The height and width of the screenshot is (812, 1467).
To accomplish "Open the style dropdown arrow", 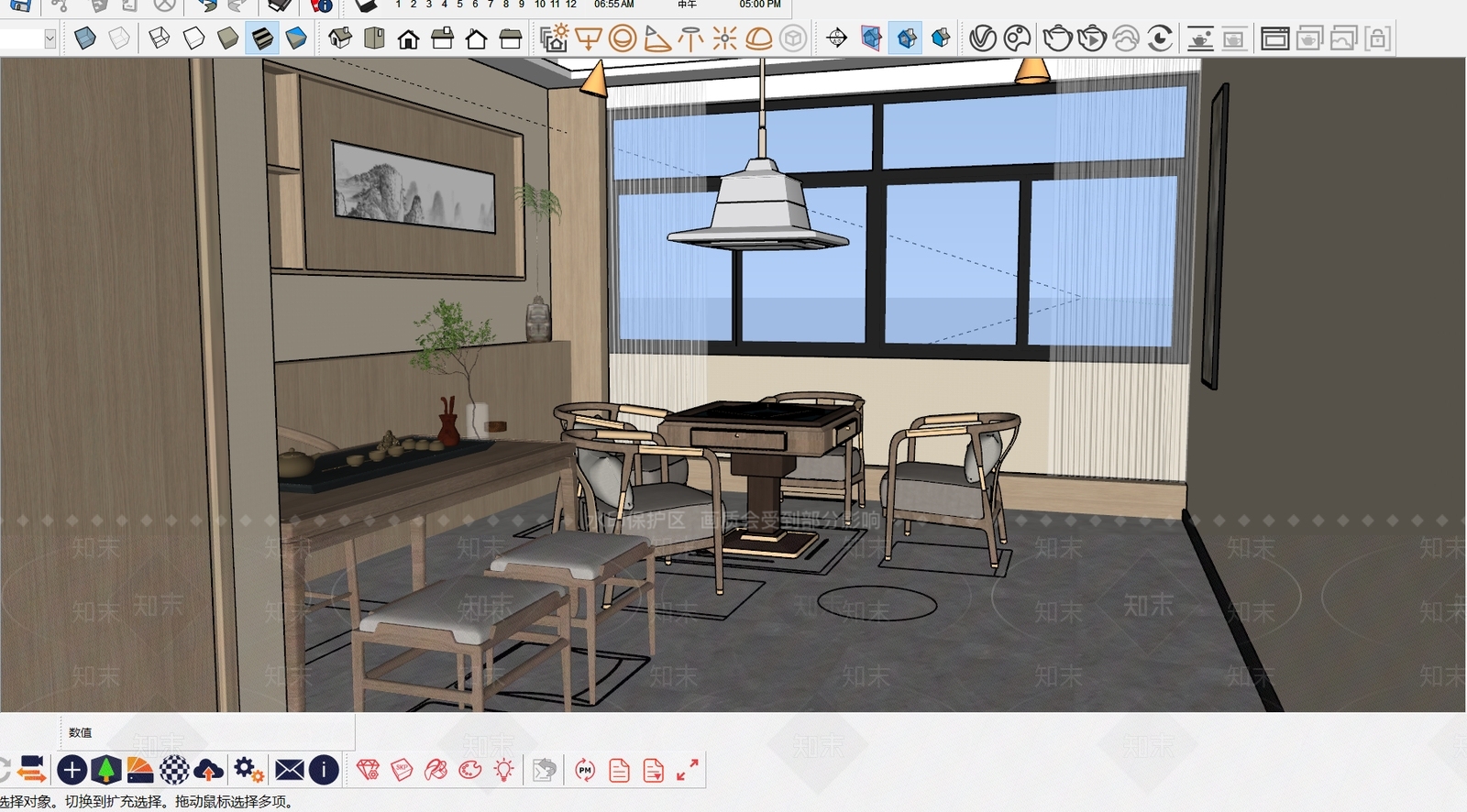I will coord(50,38).
